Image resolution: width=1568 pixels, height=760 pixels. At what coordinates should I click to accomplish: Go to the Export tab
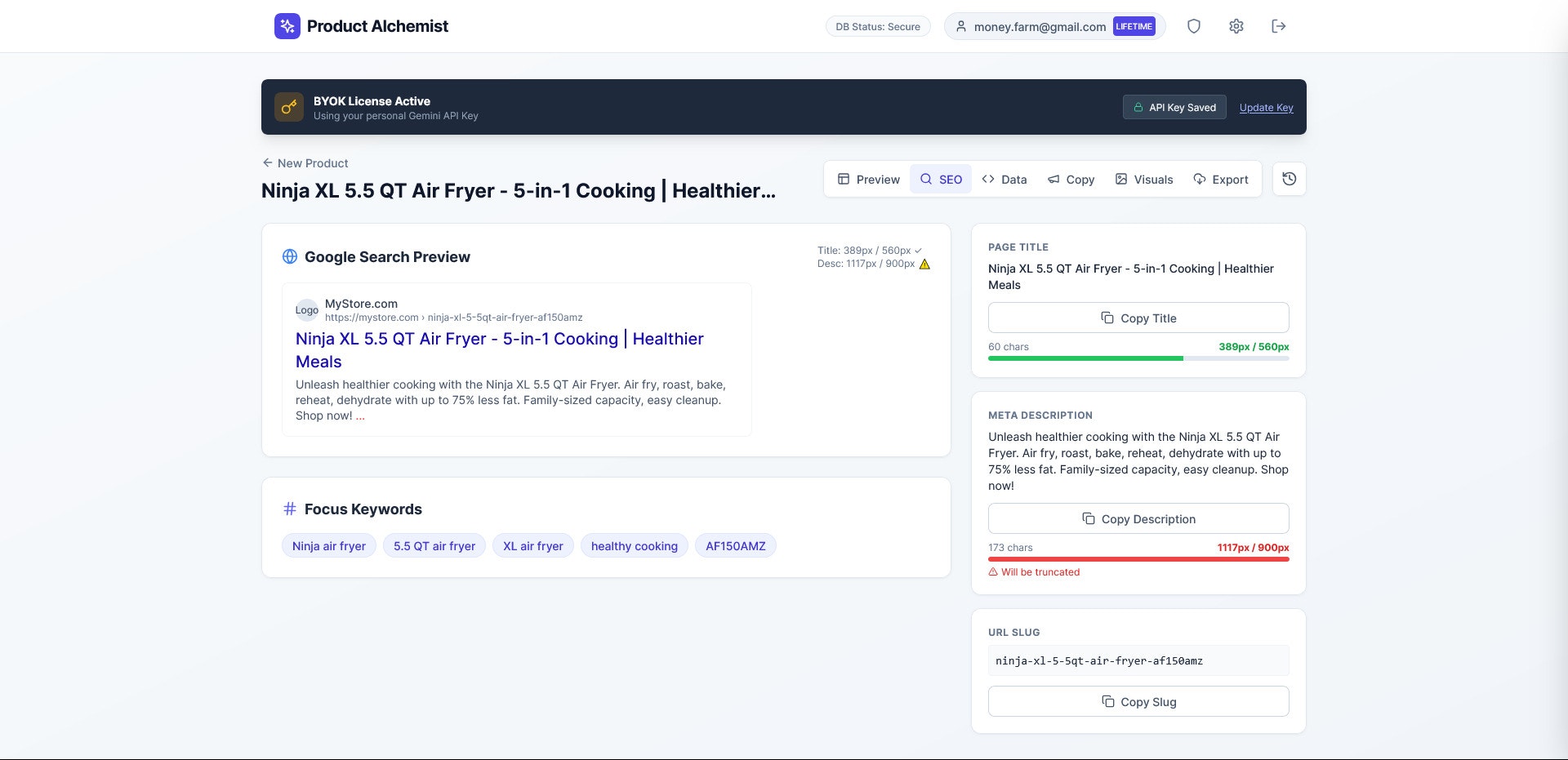(x=1221, y=179)
